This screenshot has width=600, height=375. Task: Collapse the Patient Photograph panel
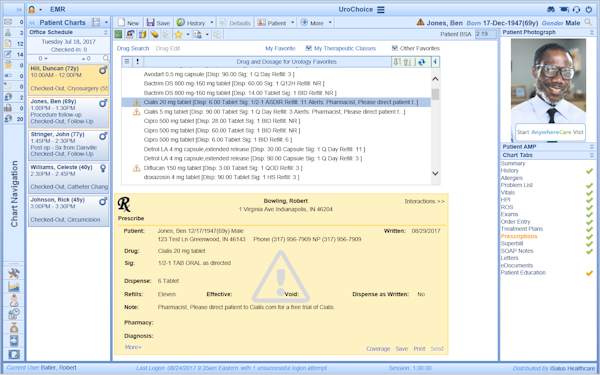592,33
